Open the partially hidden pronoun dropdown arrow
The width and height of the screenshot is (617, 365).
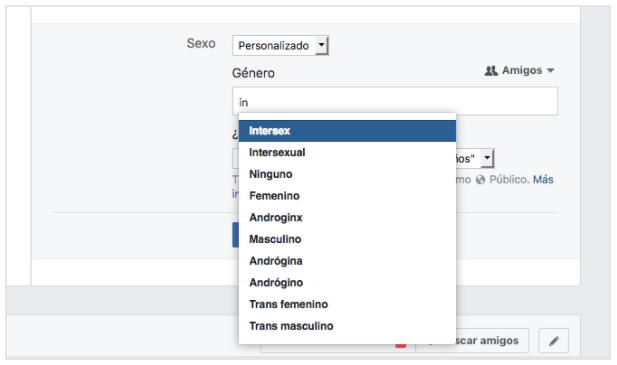[x=487, y=159]
